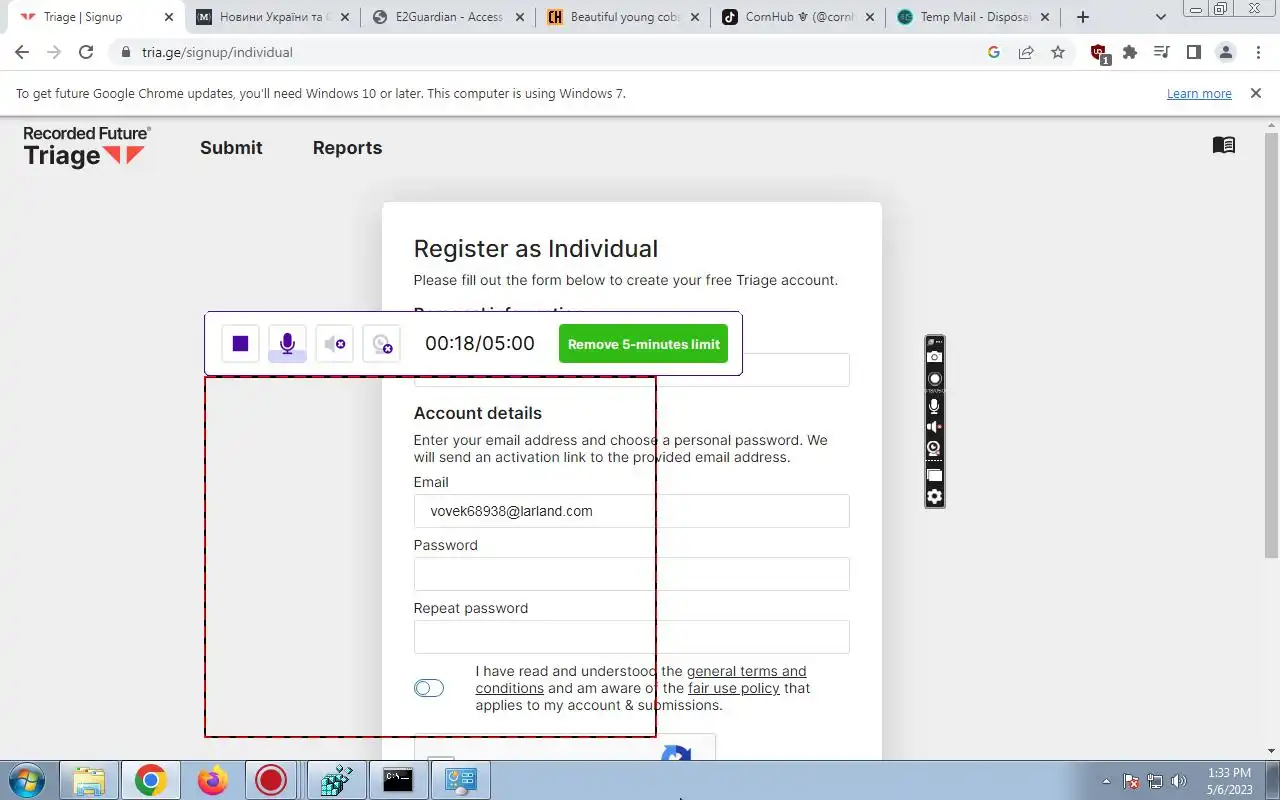This screenshot has height=800, width=1280.
Task: Click the Repeat password field
Action: tap(632, 637)
